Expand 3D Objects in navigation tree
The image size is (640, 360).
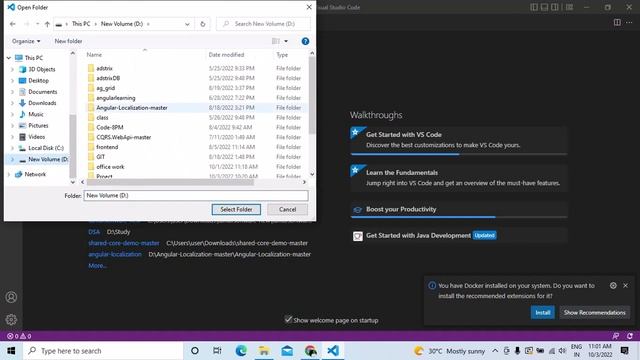[13, 69]
